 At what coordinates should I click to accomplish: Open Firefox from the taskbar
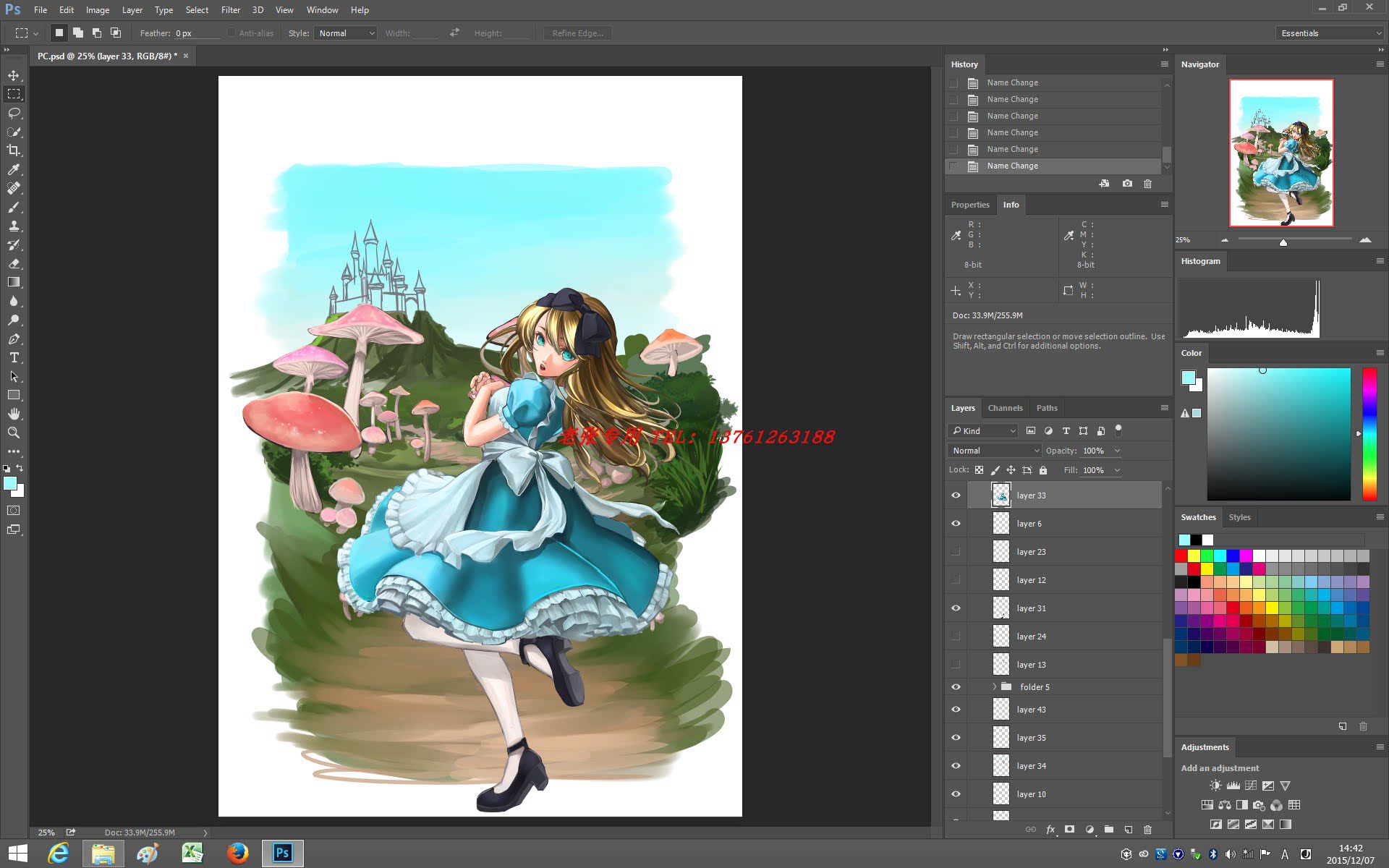pos(237,854)
